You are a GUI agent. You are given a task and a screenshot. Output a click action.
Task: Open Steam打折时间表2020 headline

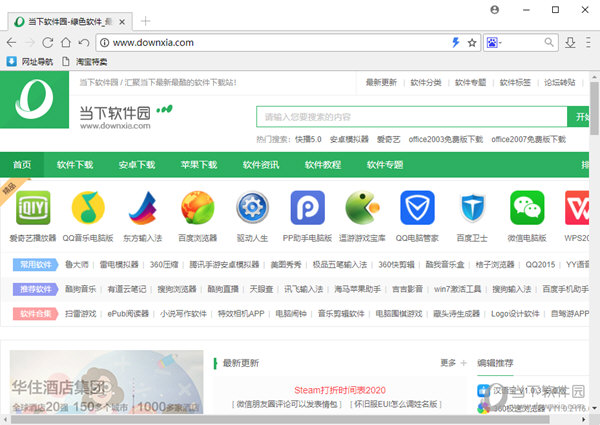(x=340, y=390)
